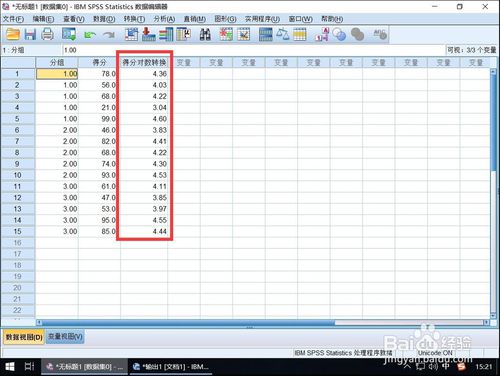Select row number 8 header

(x=17, y=153)
